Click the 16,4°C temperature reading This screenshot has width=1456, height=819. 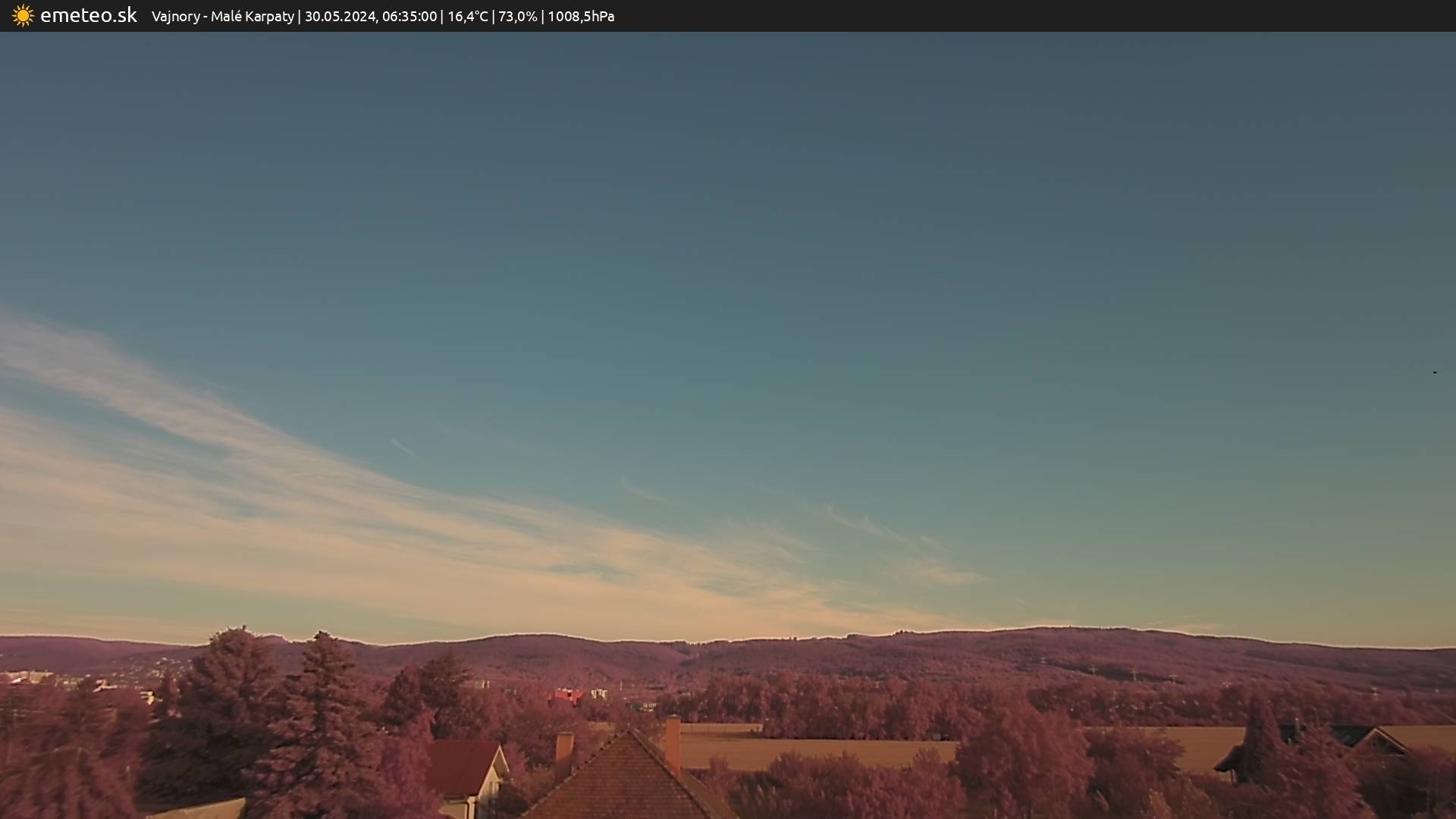pyautogui.click(x=467, y=17)
